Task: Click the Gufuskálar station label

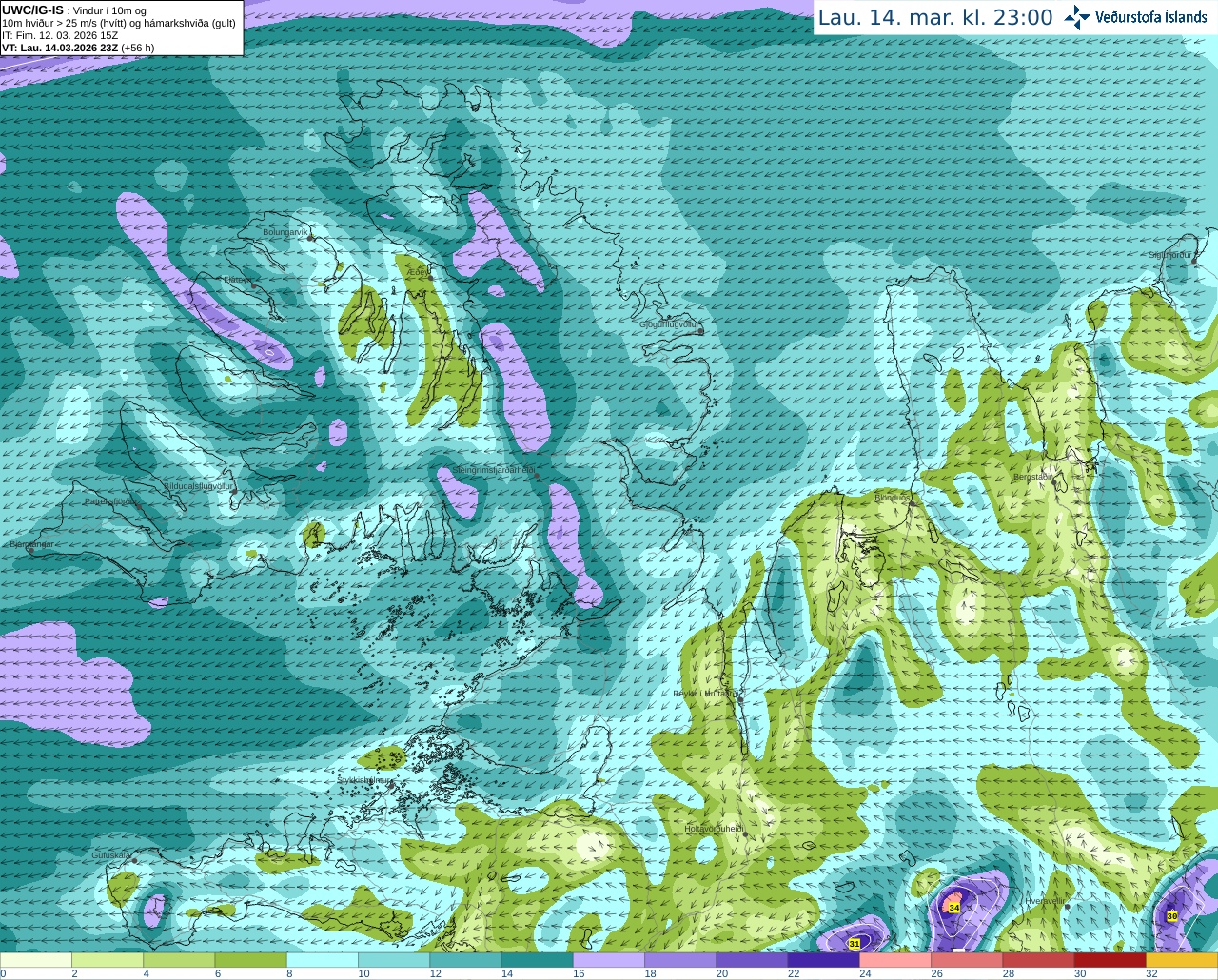Action: (x=110, y=855)
